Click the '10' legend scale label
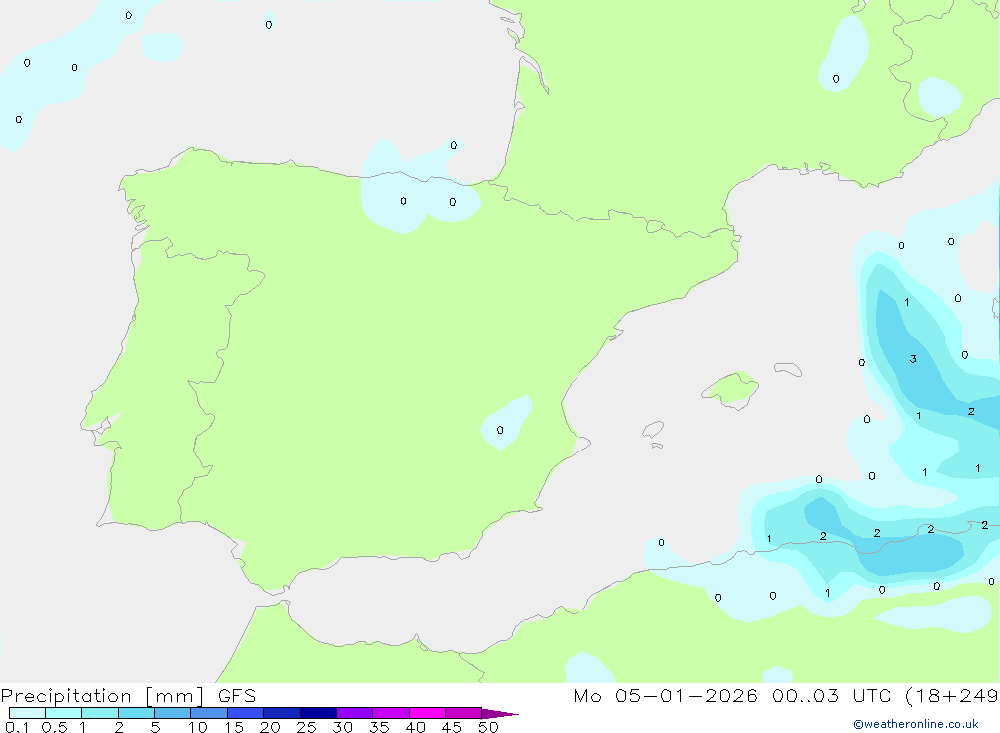 coord(198,727)
